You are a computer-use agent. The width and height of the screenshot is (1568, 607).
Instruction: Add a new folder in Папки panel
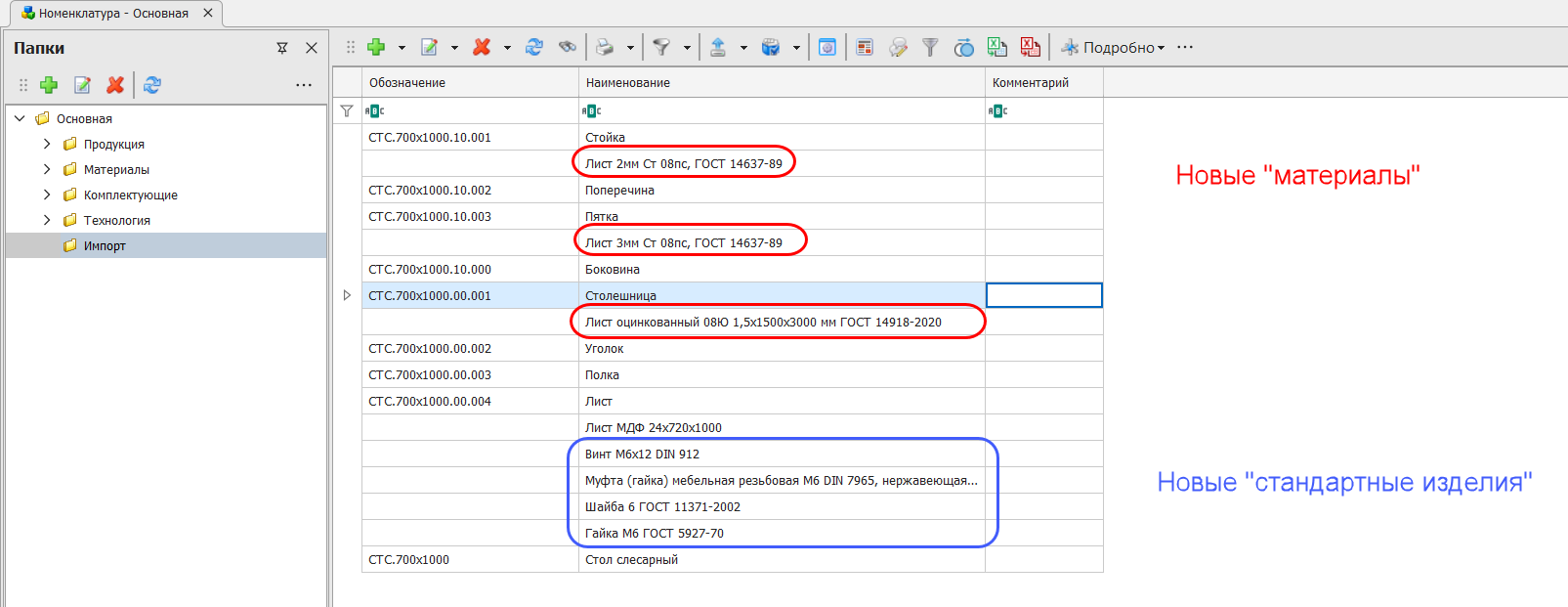(49, 85)
